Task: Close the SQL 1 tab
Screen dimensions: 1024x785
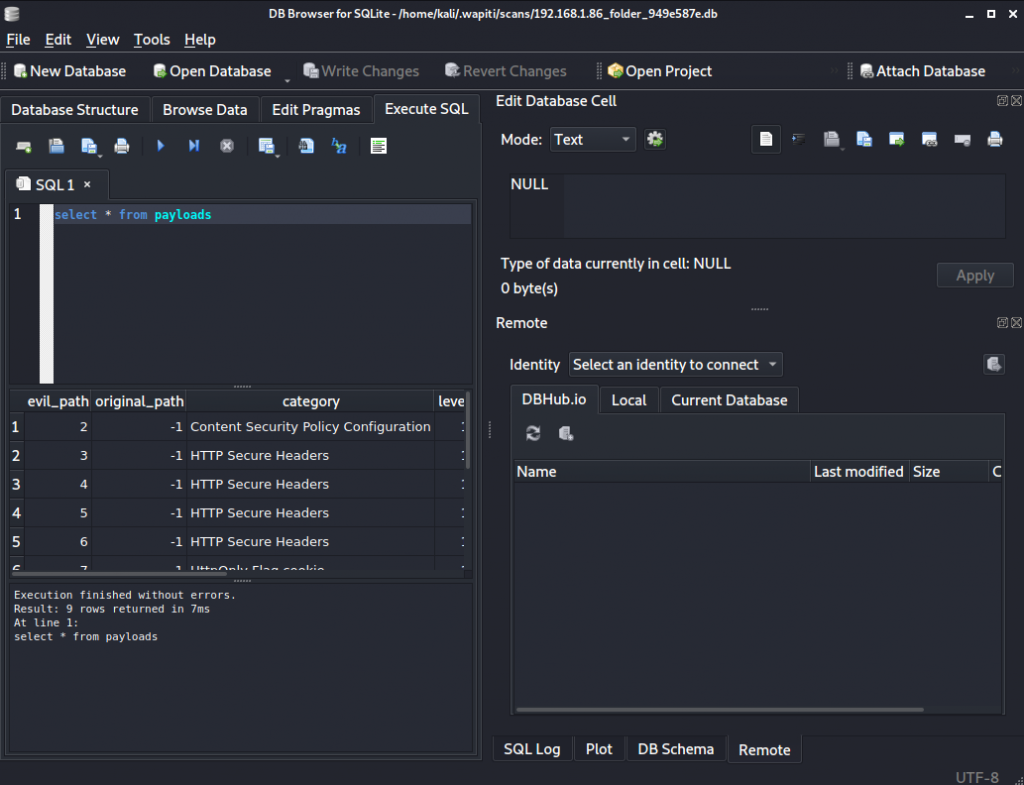Action: [87, 185]
